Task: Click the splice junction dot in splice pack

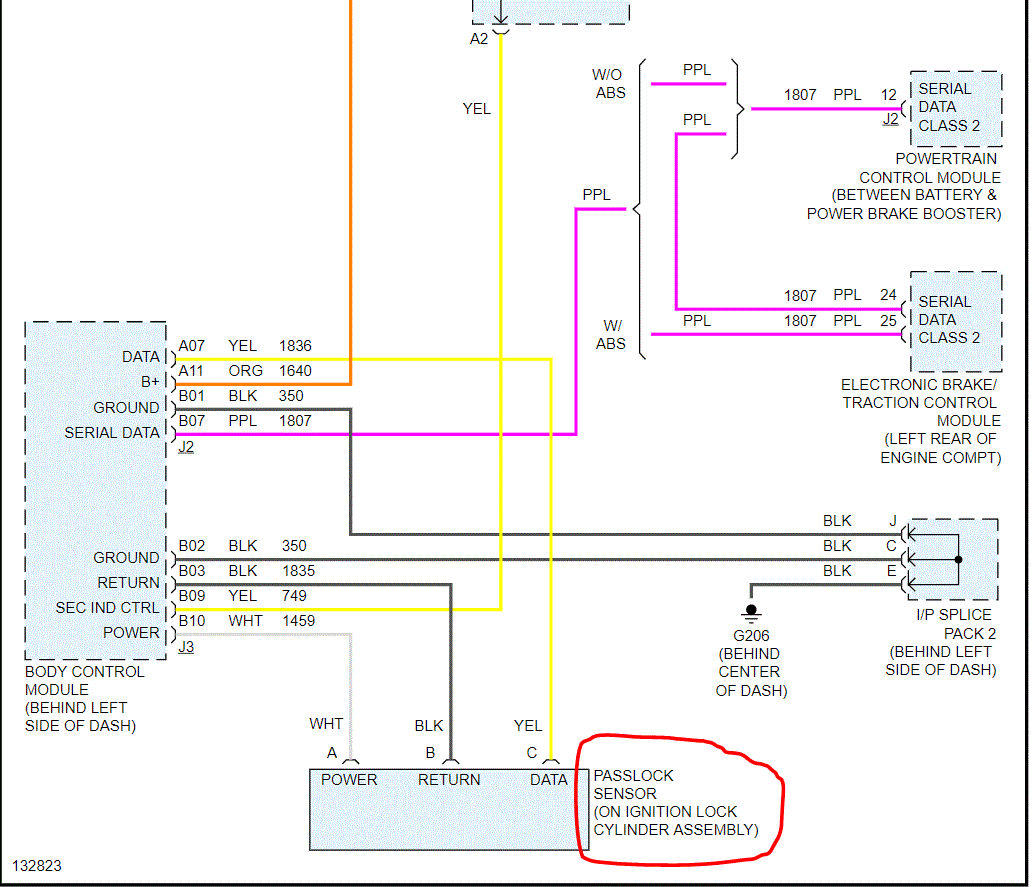Action: pos(958,559)
